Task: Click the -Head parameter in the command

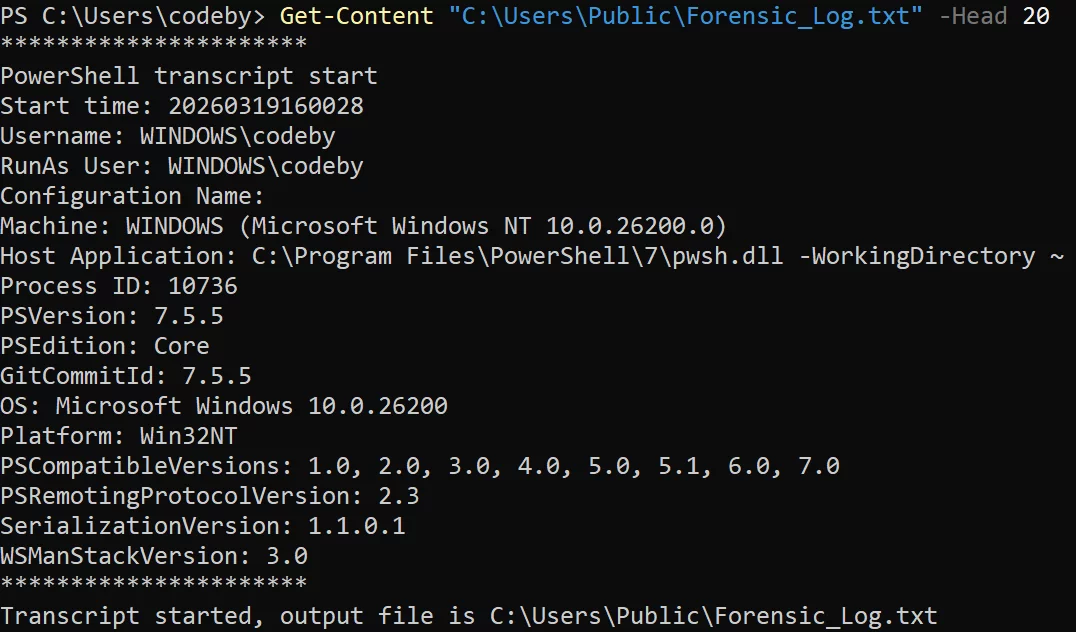Action: 972,16
